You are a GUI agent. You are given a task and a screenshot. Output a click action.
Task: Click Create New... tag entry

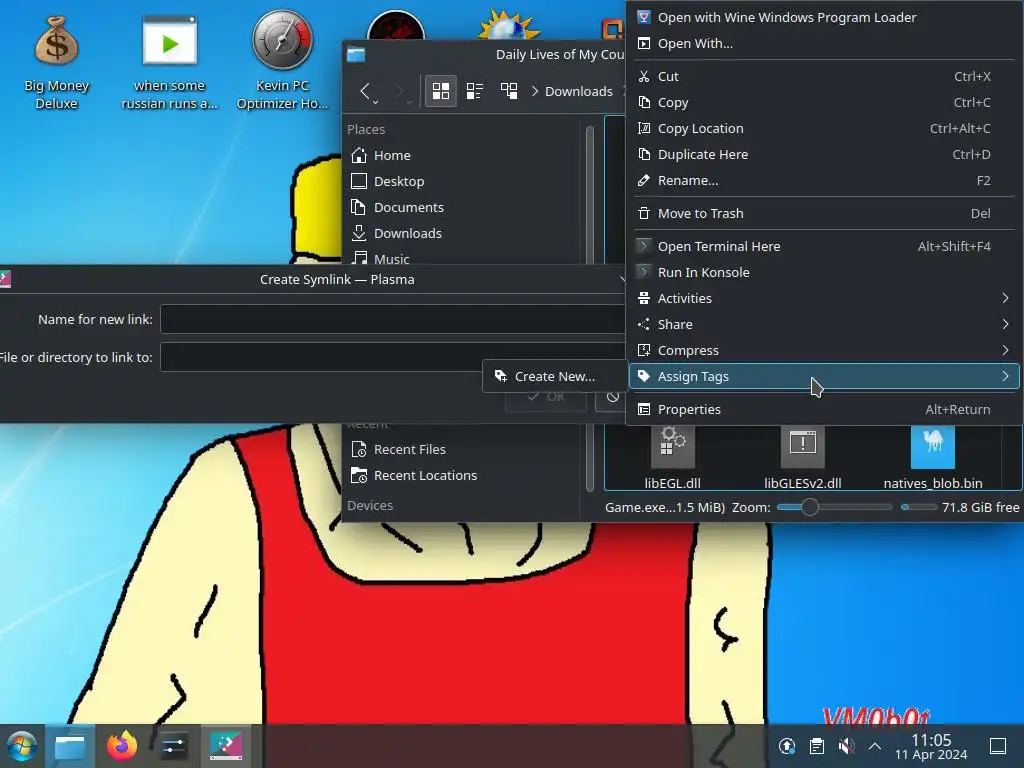555,376
